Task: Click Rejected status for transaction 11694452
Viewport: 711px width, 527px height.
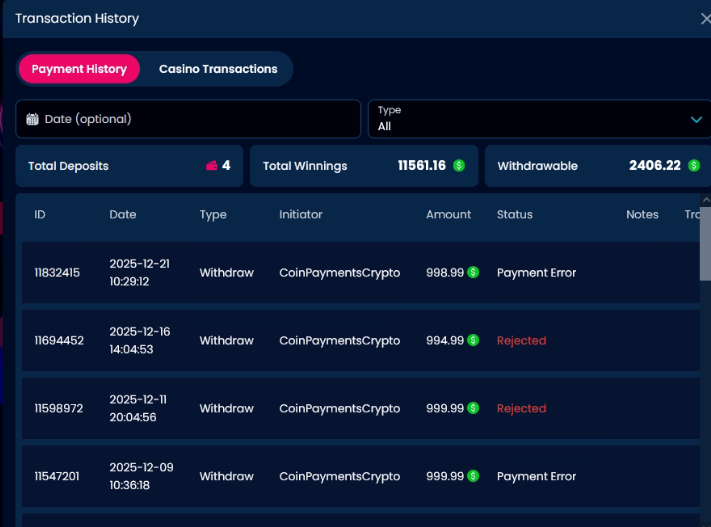Action: (x=521, y=340)
